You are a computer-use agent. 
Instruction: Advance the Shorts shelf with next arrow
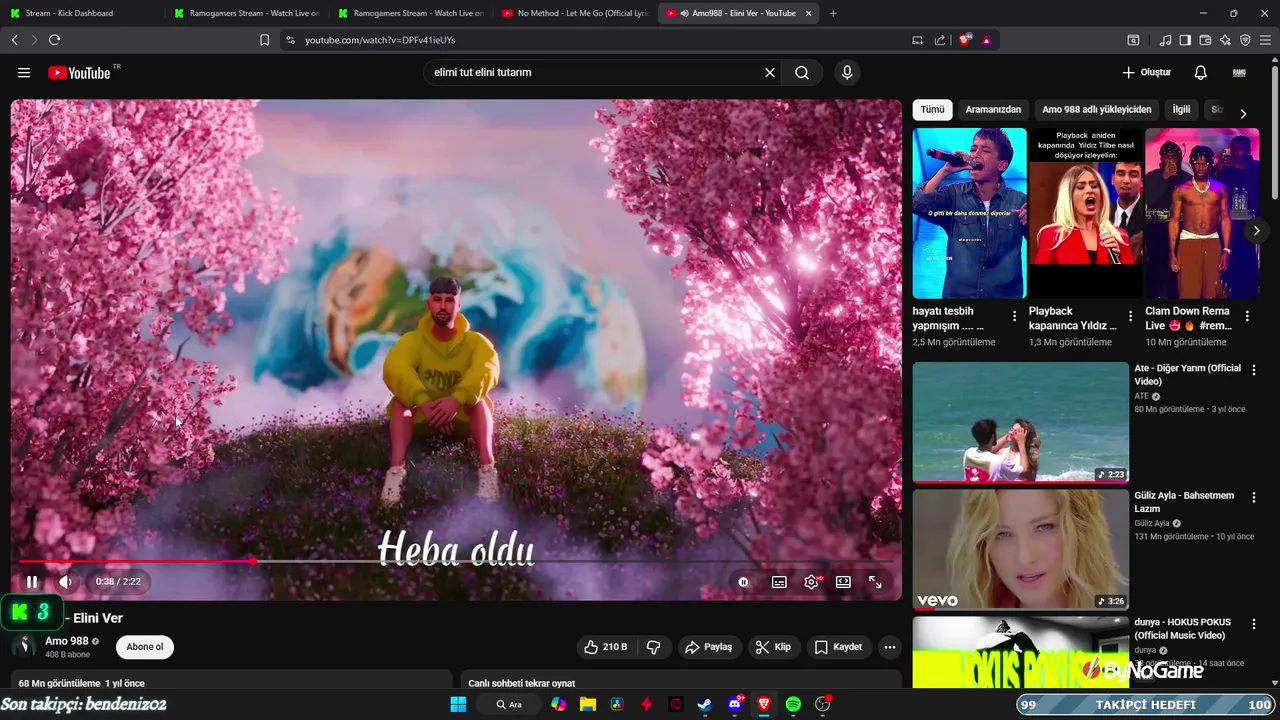point(1256,231)
